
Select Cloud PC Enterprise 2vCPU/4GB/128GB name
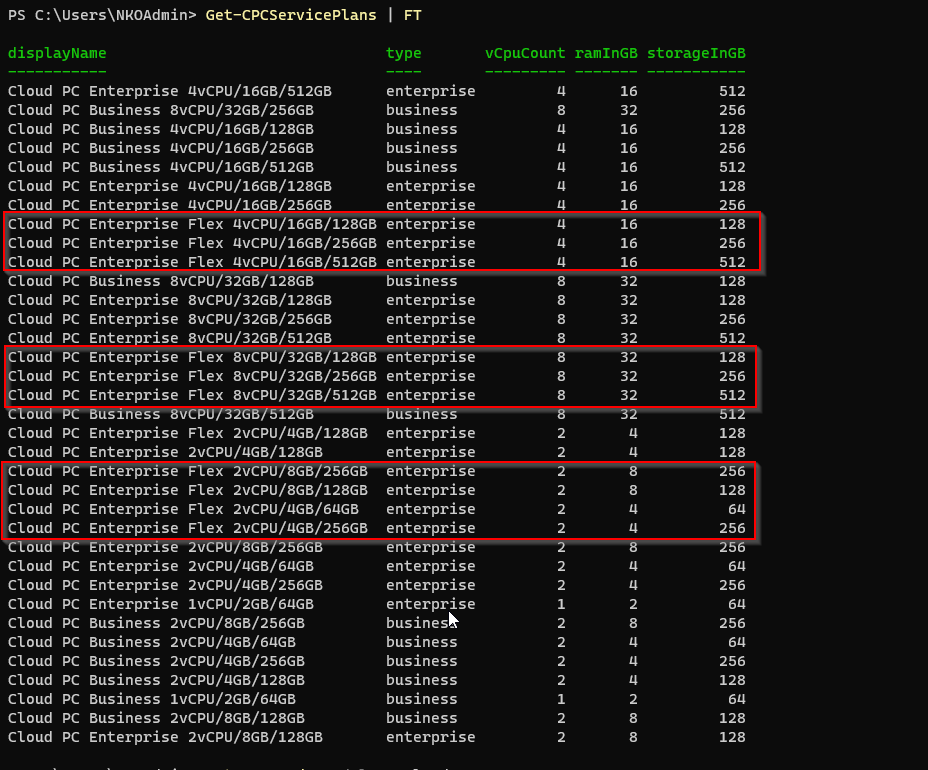click(x=165, y=452)
